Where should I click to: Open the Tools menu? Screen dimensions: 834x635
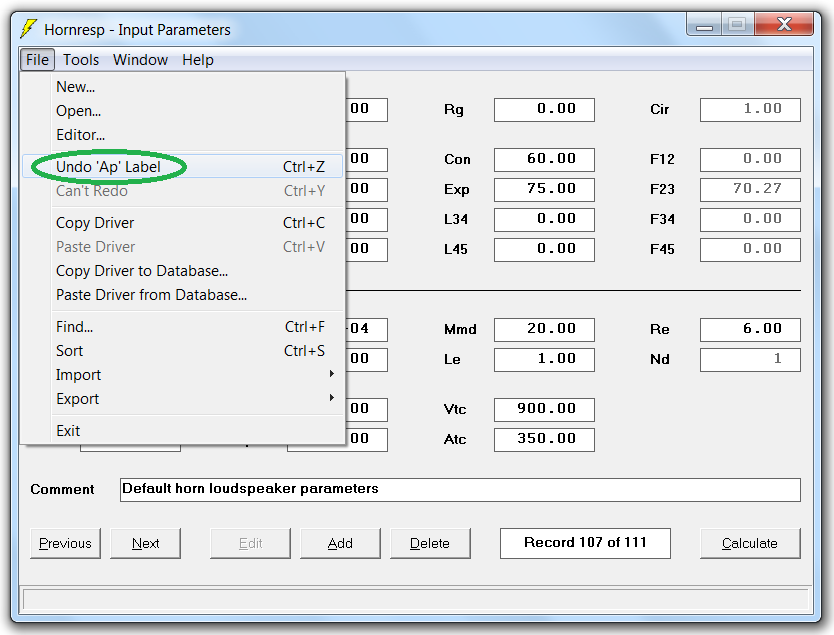(81, 60)
